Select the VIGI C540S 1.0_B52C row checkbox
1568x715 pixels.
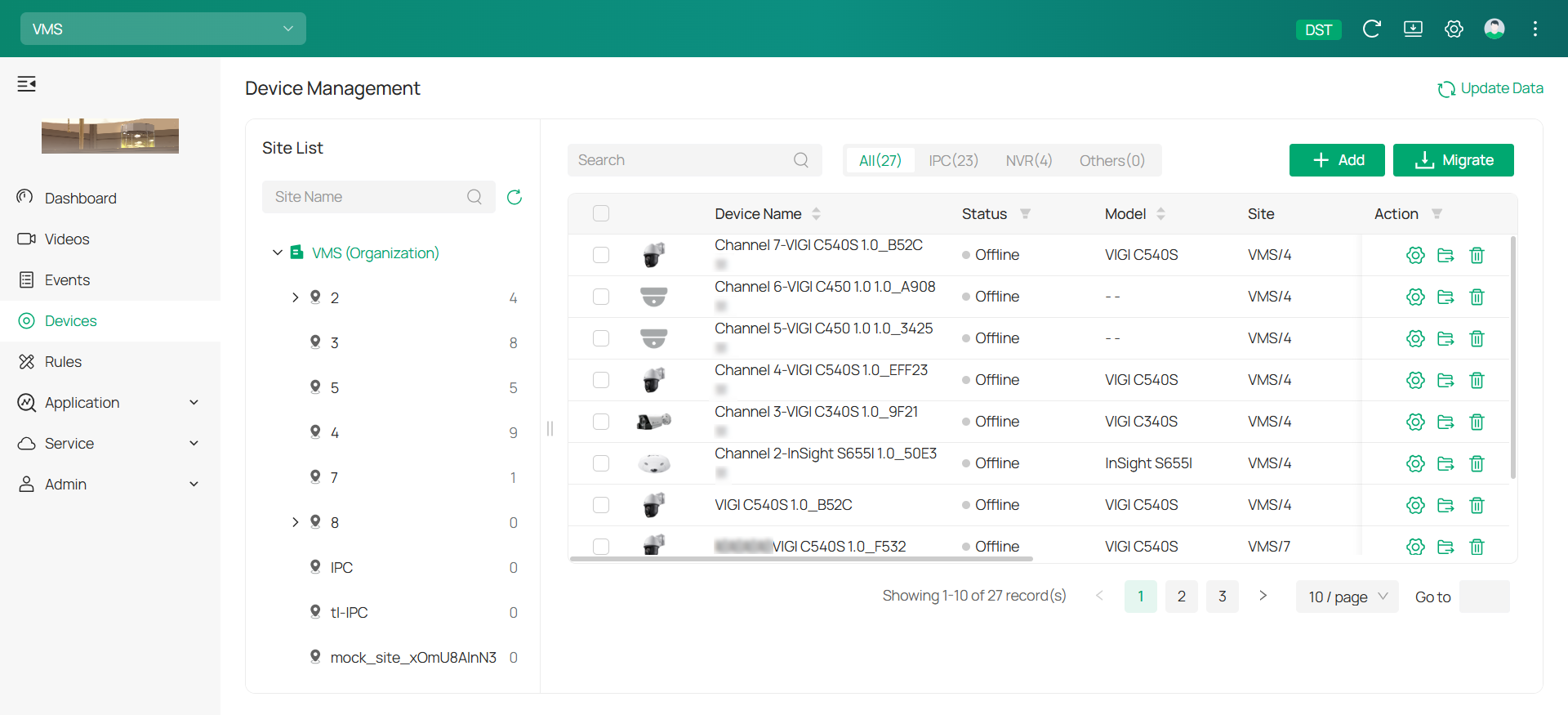601,505
